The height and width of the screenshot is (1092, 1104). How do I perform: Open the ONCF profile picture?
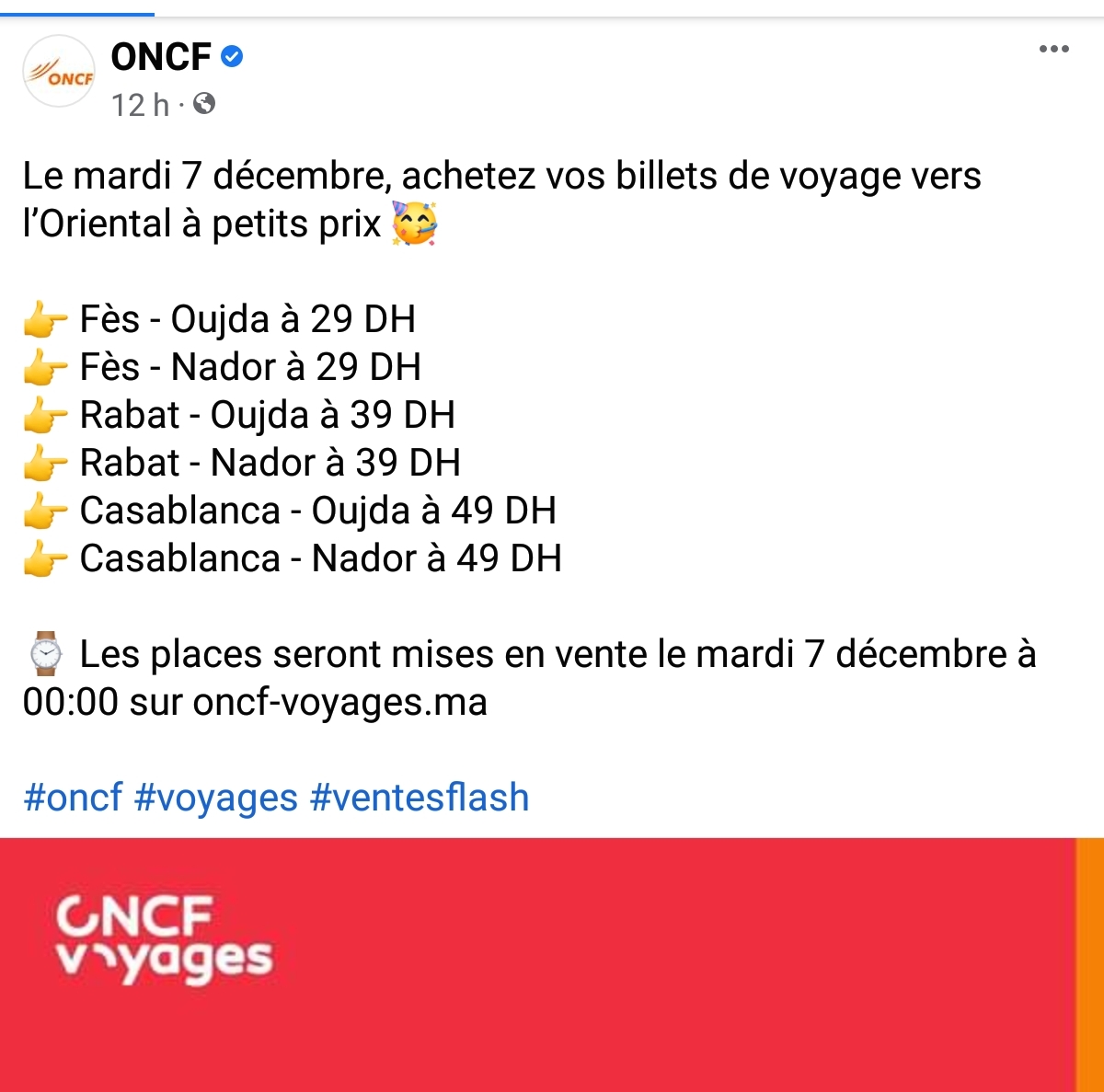59,72
